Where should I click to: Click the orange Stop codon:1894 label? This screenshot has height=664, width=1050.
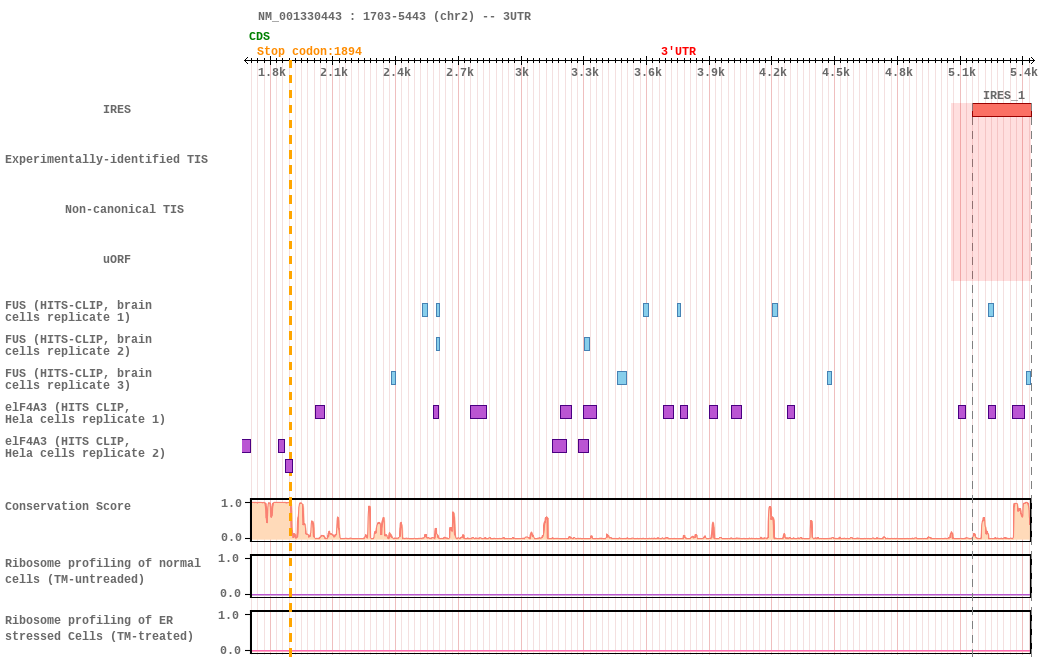pyautogui.click(x=309, y=52)
